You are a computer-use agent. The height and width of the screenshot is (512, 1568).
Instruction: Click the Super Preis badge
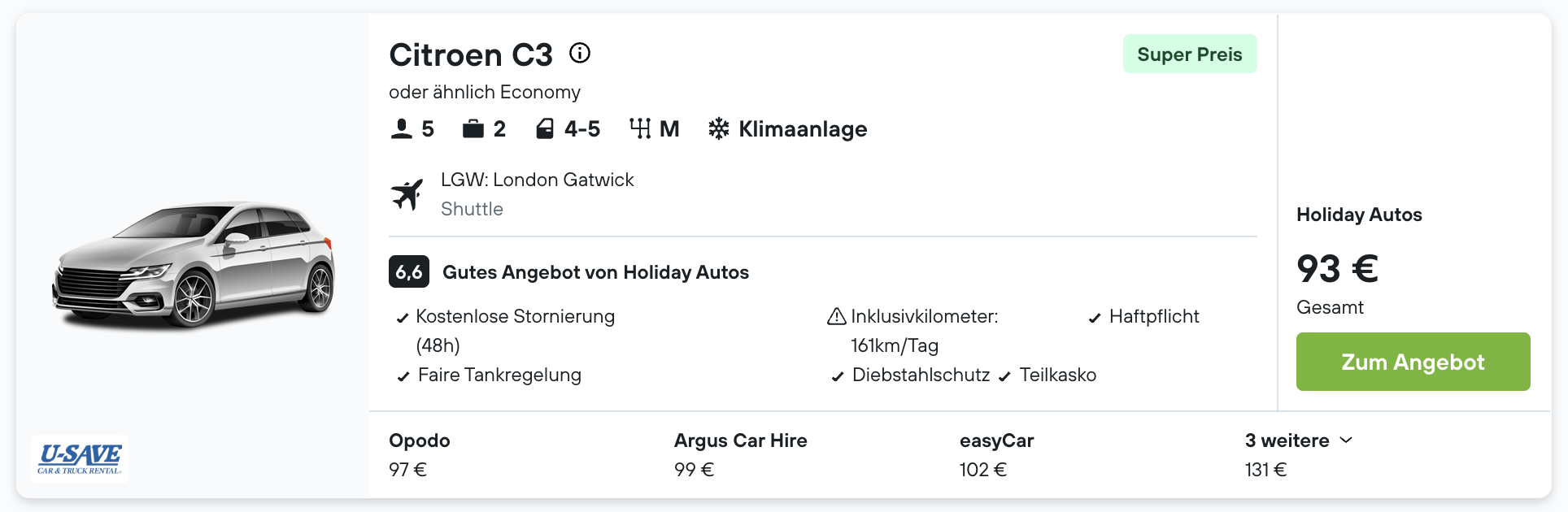tap(1190, 54)
